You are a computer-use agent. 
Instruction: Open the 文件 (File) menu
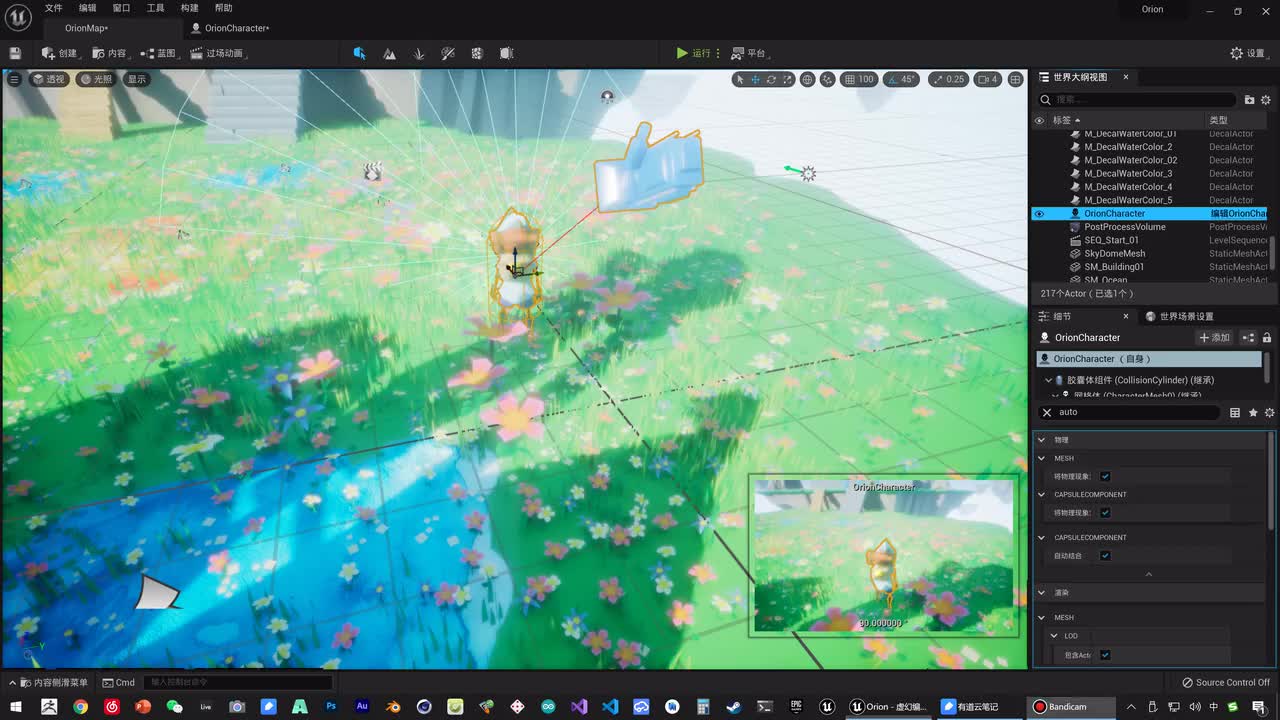[x=53, y=8]
